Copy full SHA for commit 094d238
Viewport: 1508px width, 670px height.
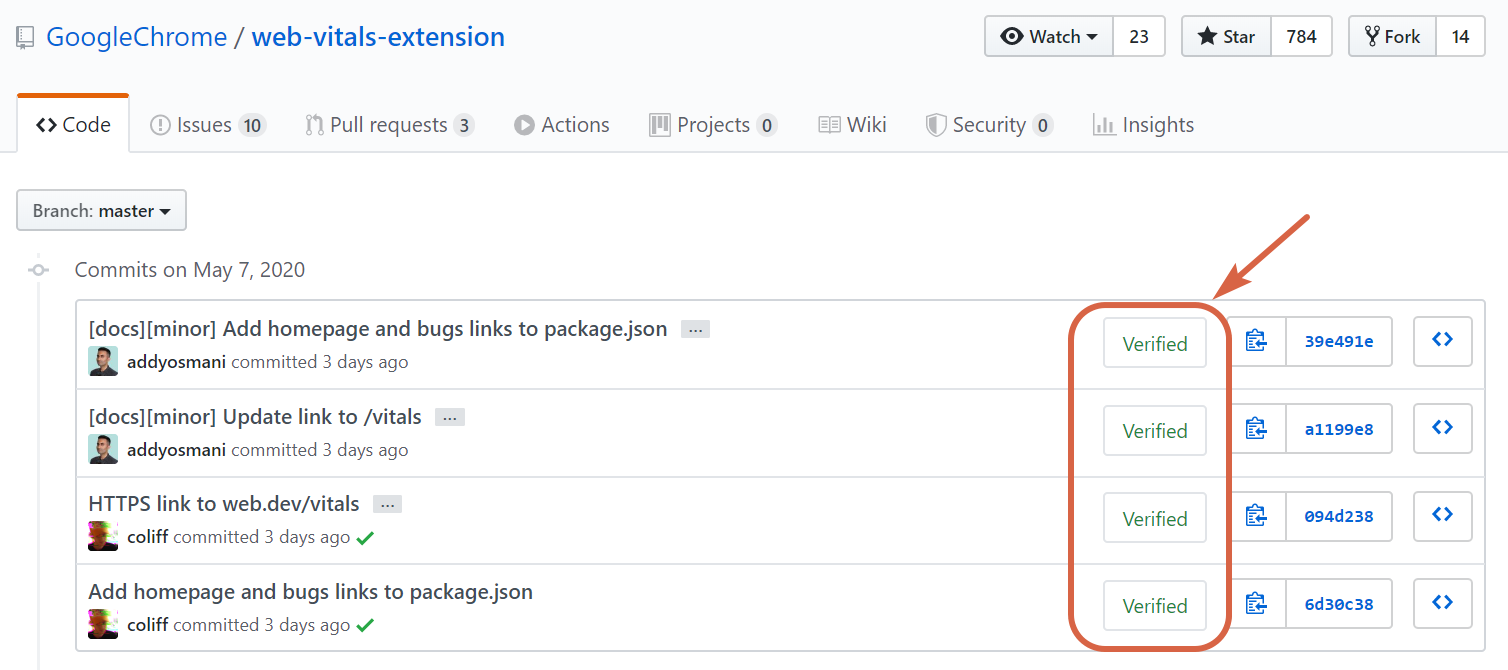pos(1257,516)
